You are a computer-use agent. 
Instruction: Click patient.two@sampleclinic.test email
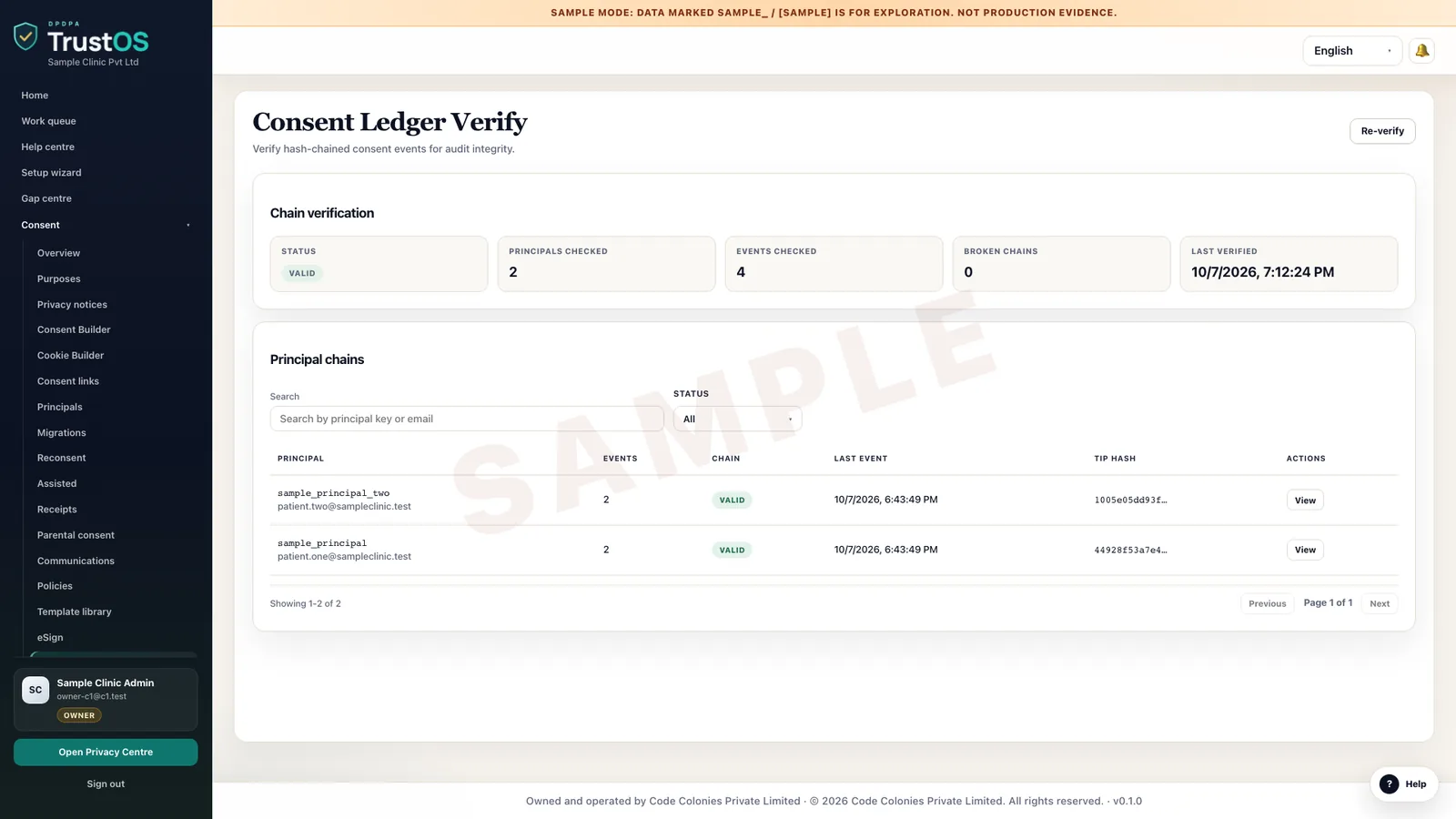pyautogui.click(x=344, y=506)
